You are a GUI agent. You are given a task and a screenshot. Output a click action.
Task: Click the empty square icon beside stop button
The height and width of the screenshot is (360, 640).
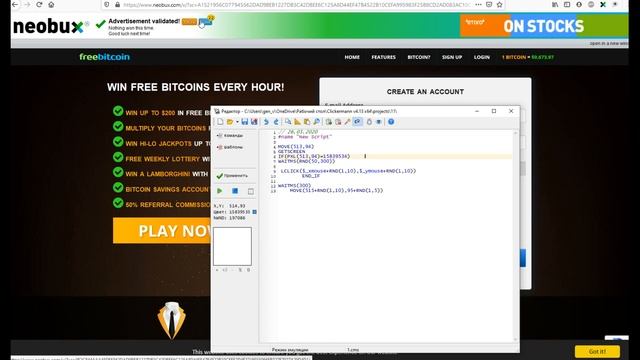(x=251, y=191)
